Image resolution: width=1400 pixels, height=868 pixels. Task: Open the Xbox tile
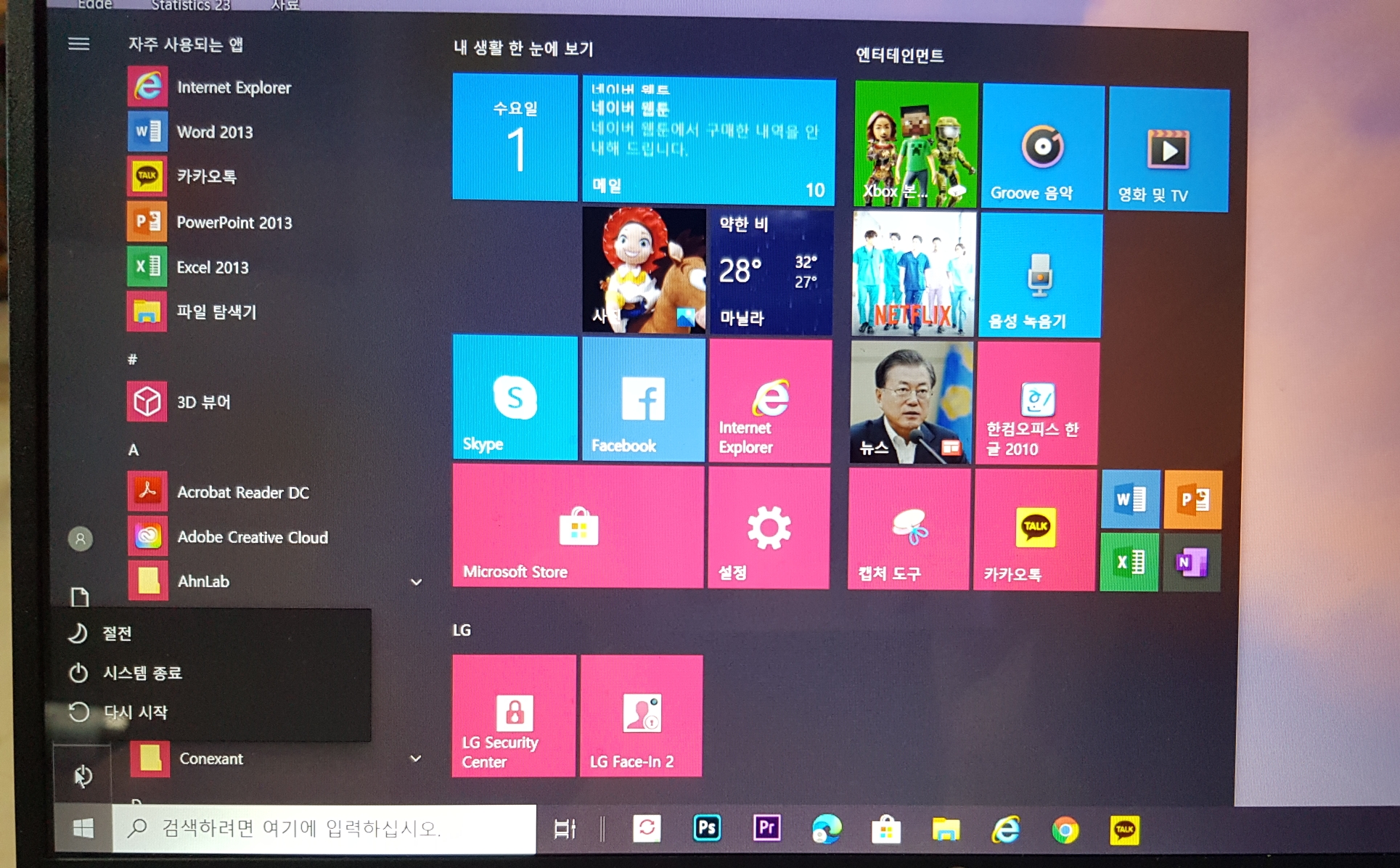point(916,144)
